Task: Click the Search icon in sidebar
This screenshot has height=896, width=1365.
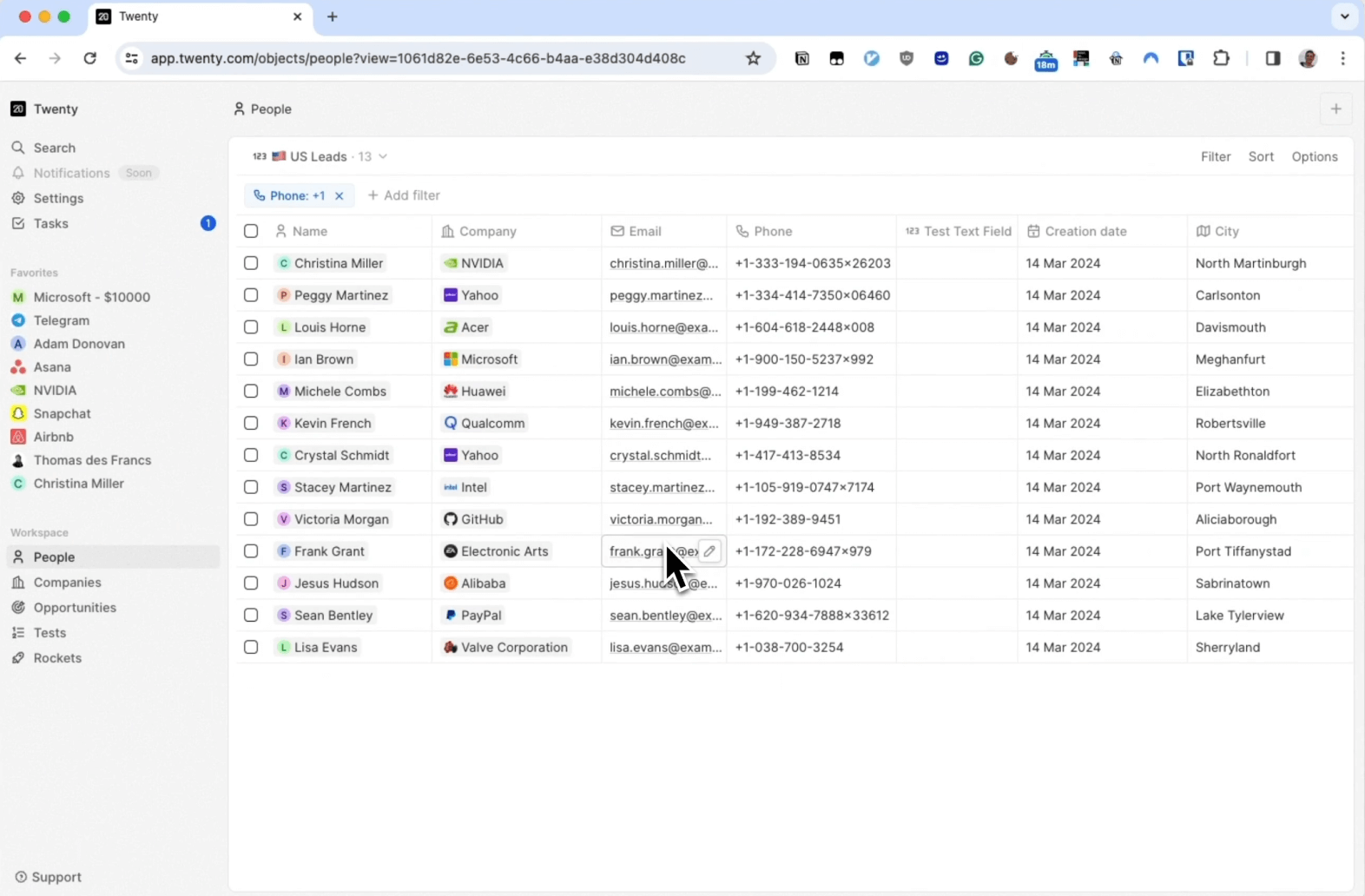Action: (17, 148)
